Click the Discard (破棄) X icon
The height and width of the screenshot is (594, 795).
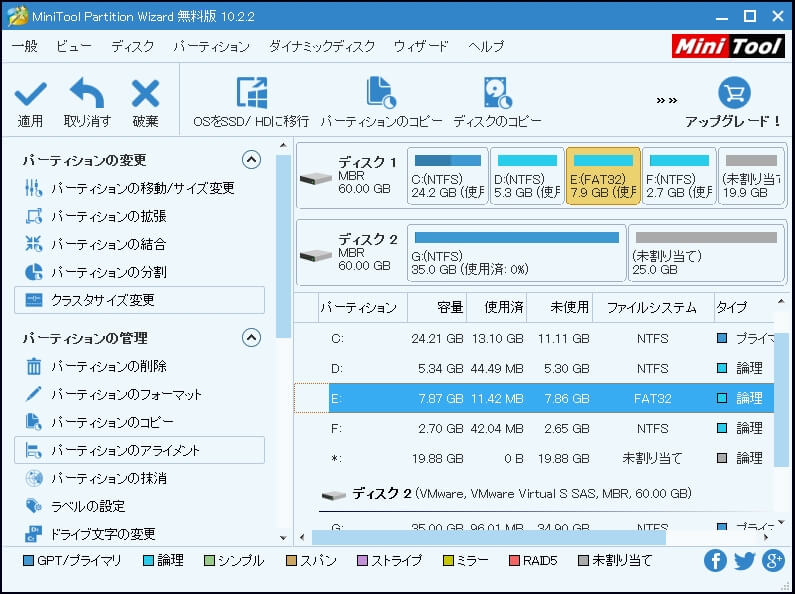[x=146, y=93]
